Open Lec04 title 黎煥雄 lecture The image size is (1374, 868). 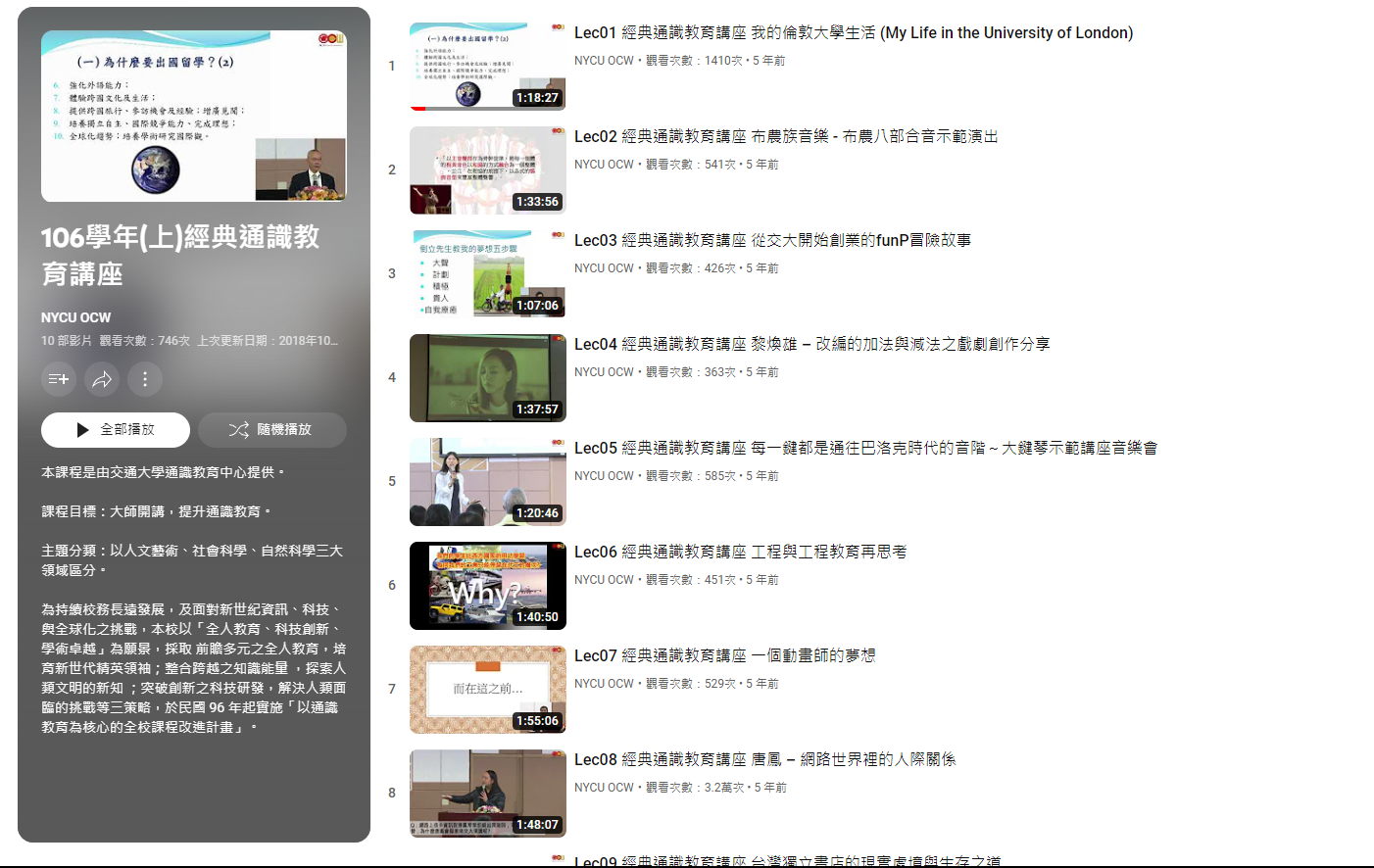pos(811,345)
